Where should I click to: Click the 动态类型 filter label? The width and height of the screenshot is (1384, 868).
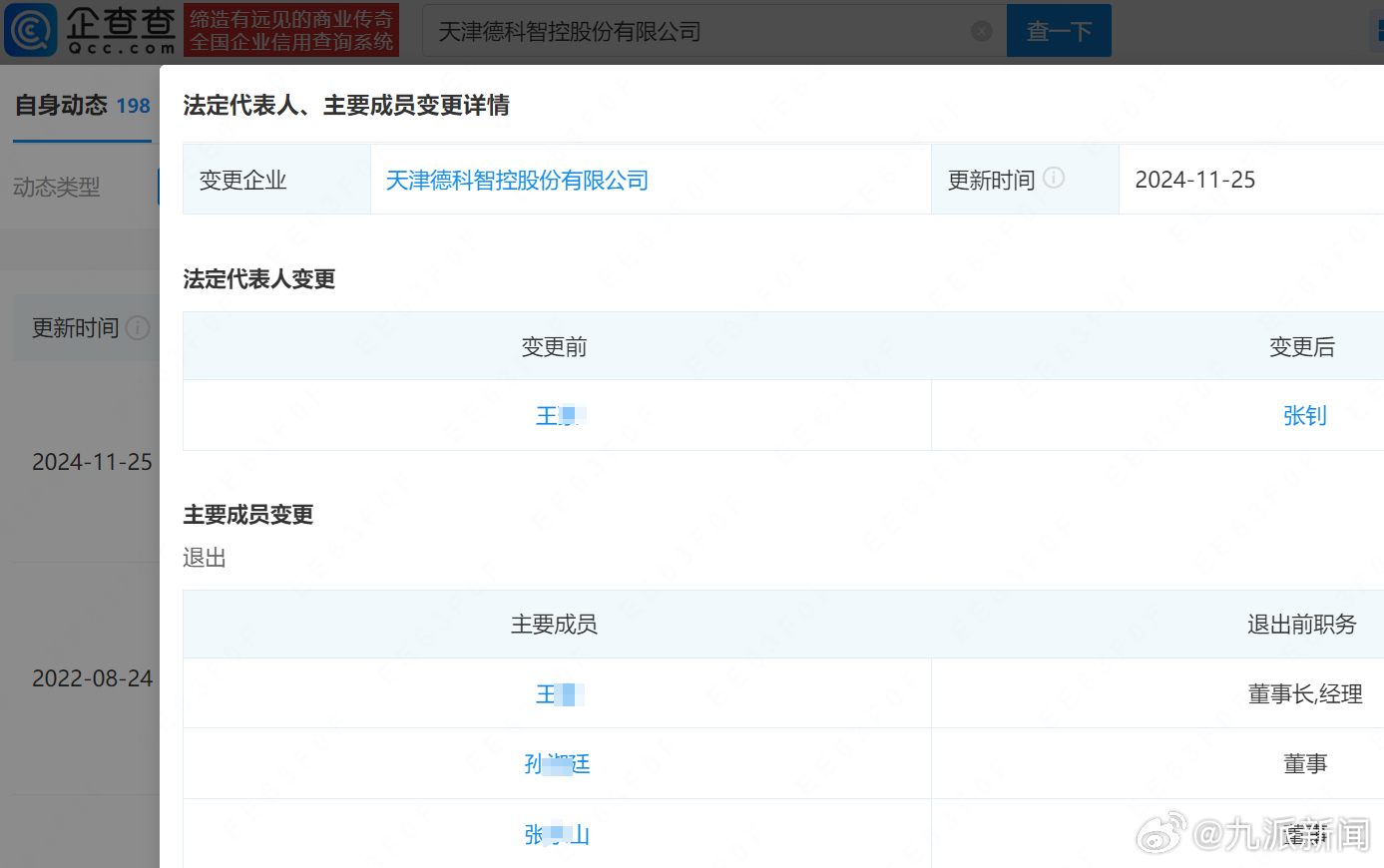tap(56, 187)
